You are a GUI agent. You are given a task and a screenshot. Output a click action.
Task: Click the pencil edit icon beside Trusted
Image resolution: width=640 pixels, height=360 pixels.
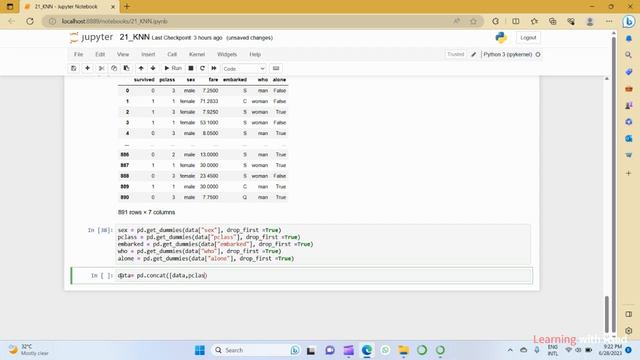pyautogui.click(x=473, y=54)
